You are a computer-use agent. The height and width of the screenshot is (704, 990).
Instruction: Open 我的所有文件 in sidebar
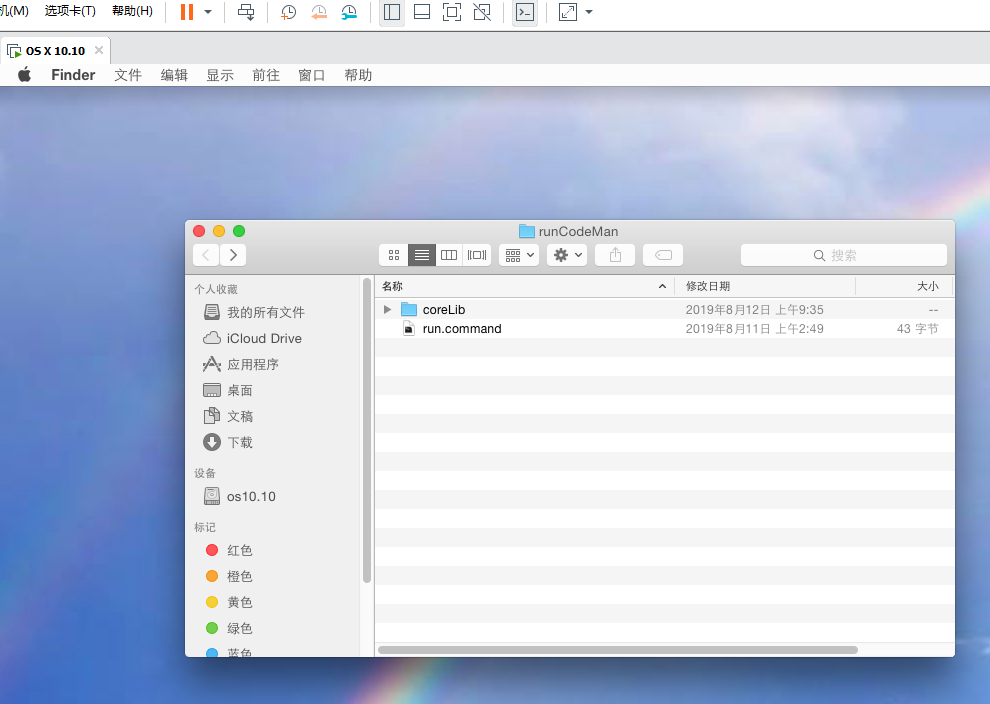pos(254,313)
